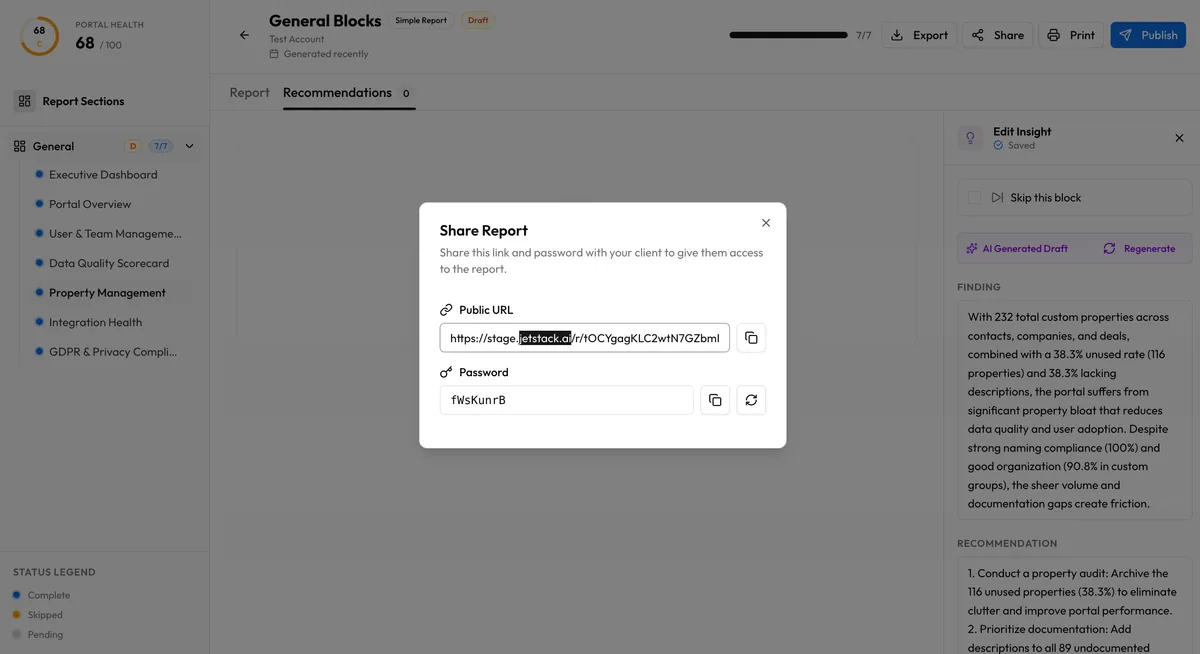1200x654 pixels.
Task: Select the password input field showing fWsKunrB
Action: (x=566, y=400)
